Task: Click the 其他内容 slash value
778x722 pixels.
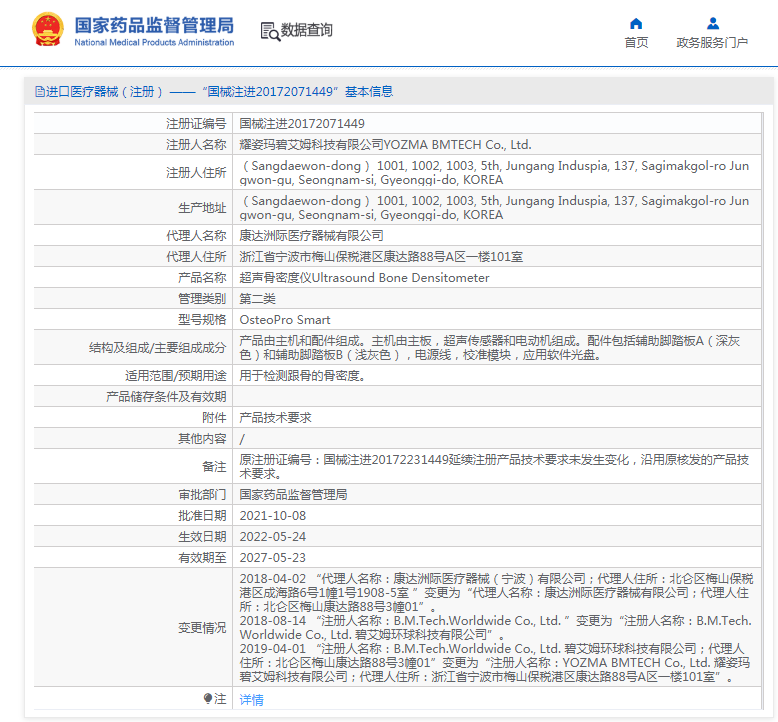Action: click(x=242, y=439)
